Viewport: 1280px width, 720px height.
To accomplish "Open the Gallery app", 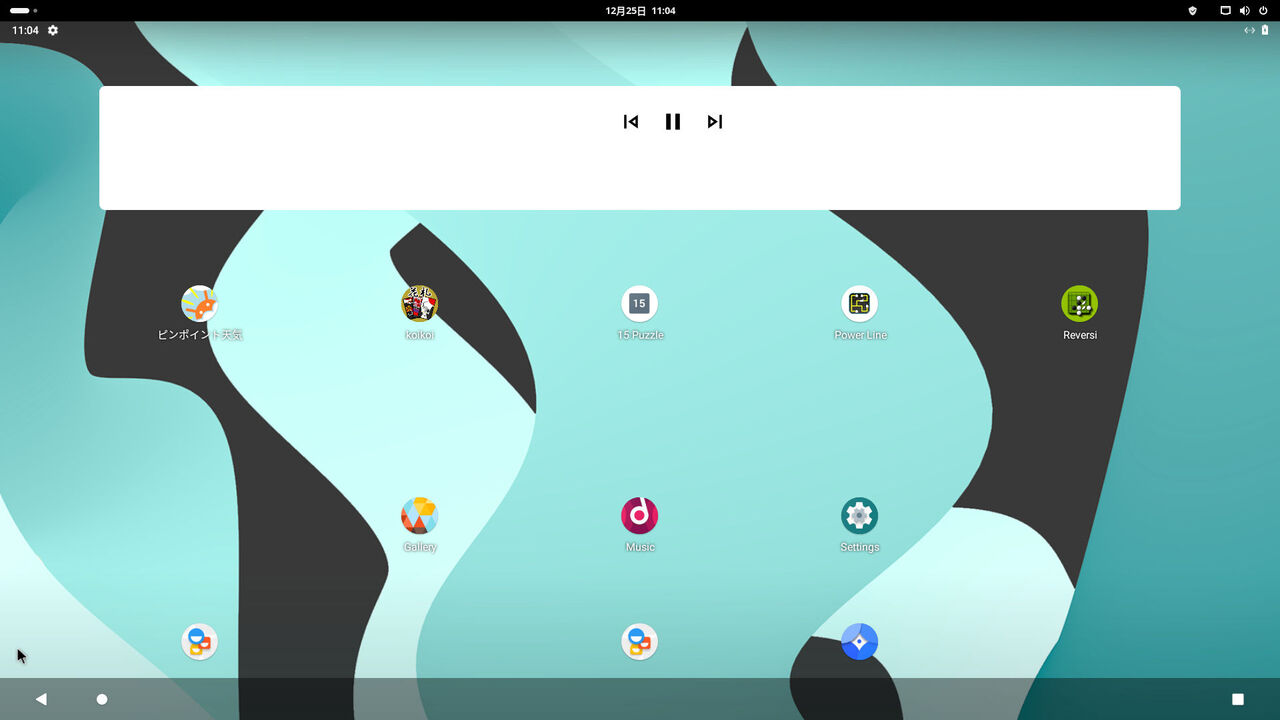I will tap(419, 516).
